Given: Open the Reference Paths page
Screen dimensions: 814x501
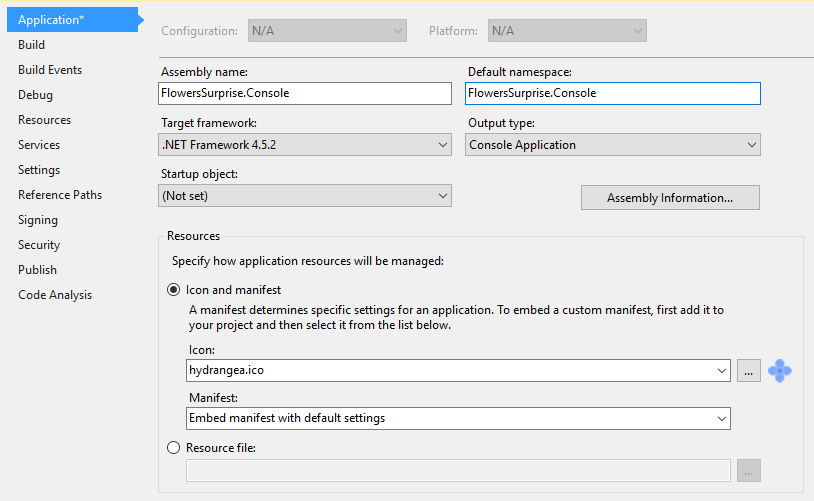Looking at the screenshot, I should 60,195.
